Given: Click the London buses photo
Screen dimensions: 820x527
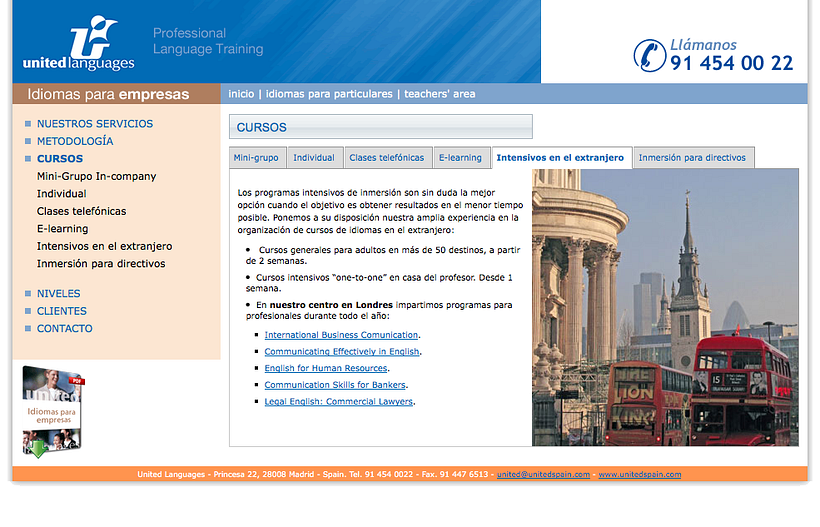Looking at the screenshot, I should click(665, 307).
